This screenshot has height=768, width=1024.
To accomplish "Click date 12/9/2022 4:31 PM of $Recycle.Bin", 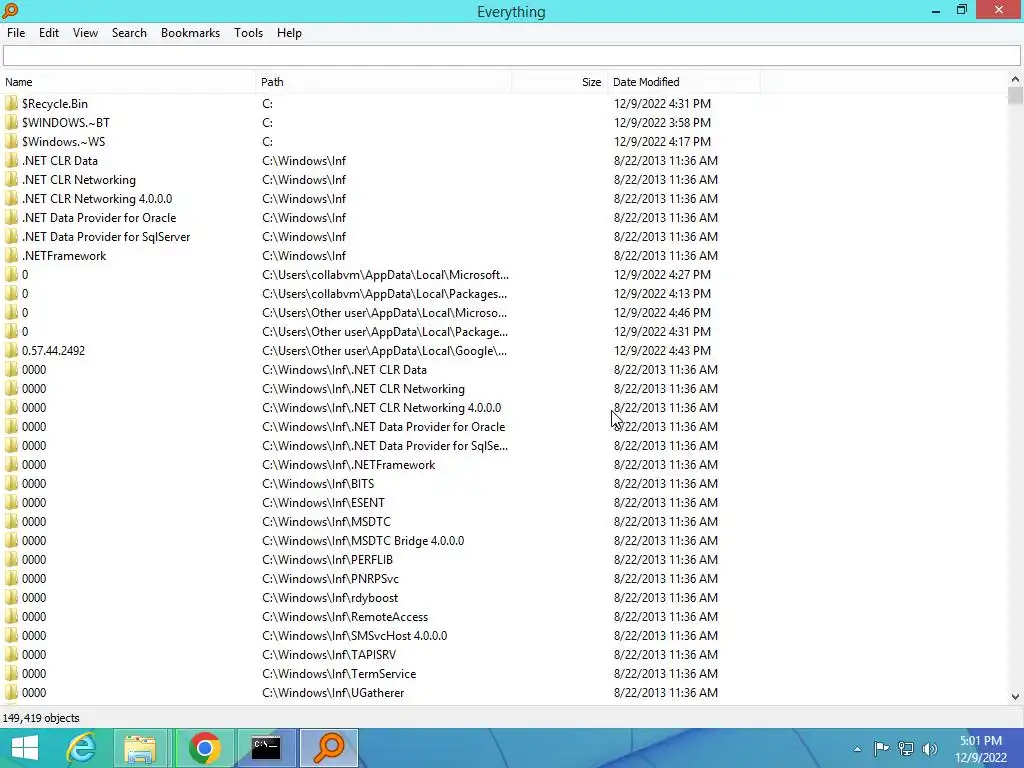I will (x=662, y=103).
